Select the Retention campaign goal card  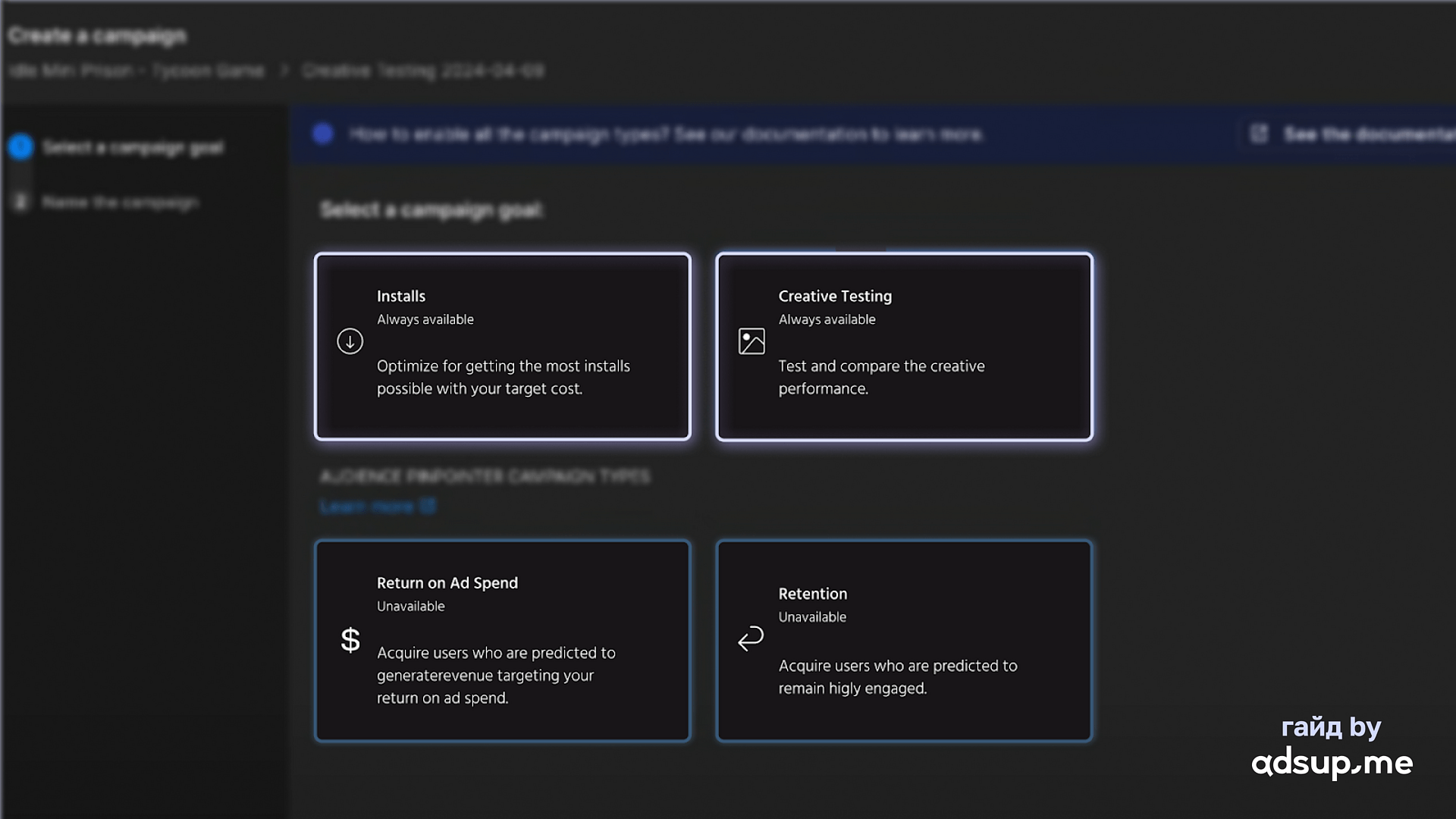click(x=904, y=640)
